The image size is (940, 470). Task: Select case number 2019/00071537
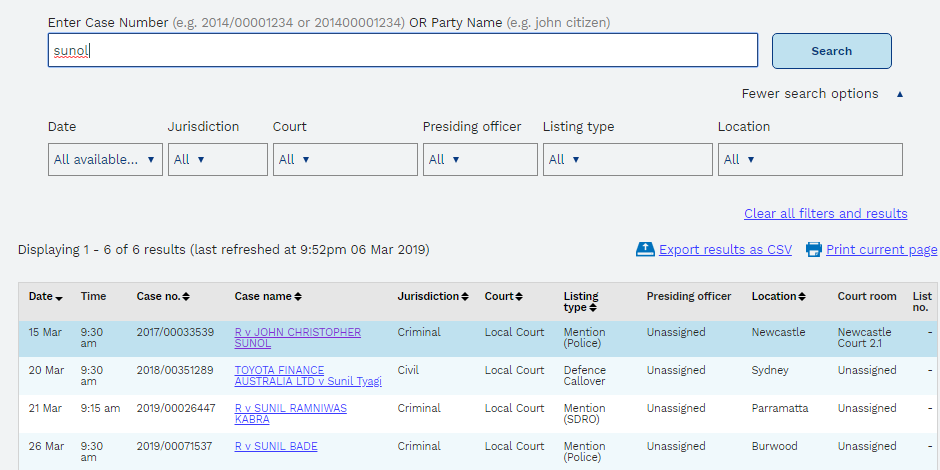174,446
